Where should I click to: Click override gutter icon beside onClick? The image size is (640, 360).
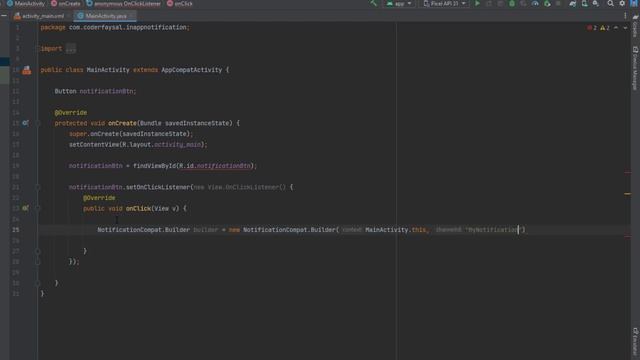coord(25,208)
